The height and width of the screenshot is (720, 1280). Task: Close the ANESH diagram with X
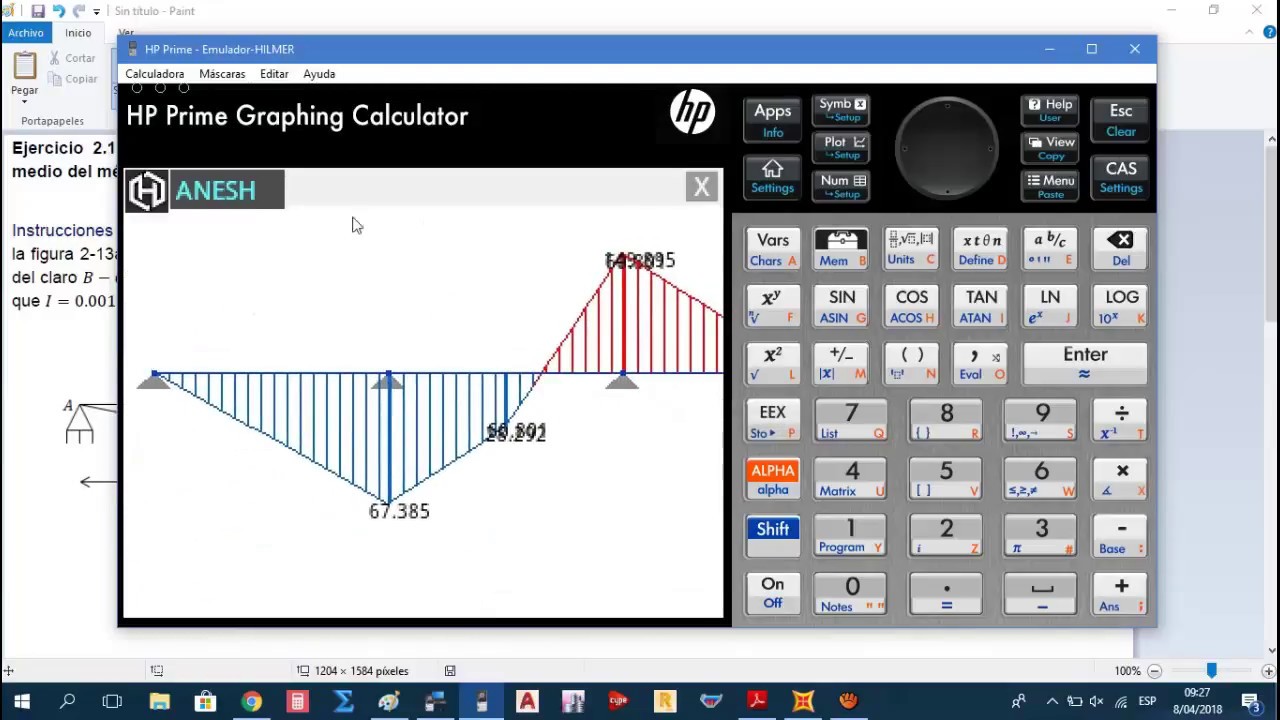click(x=701, y=187)
